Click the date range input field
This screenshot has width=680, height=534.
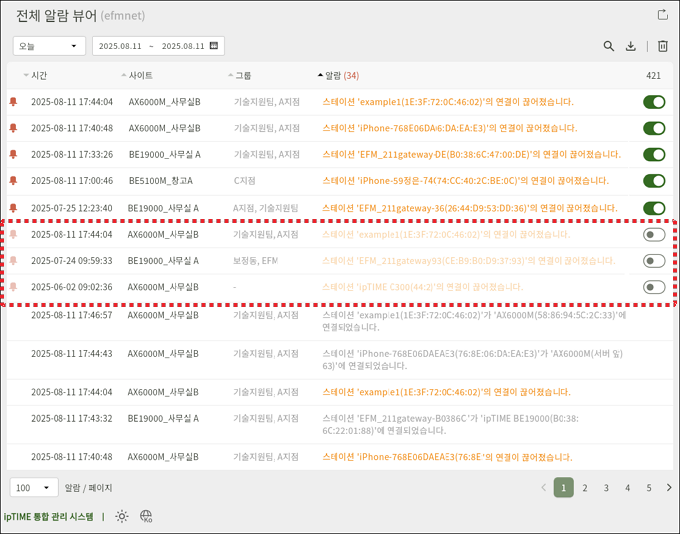tap(151, 46)
